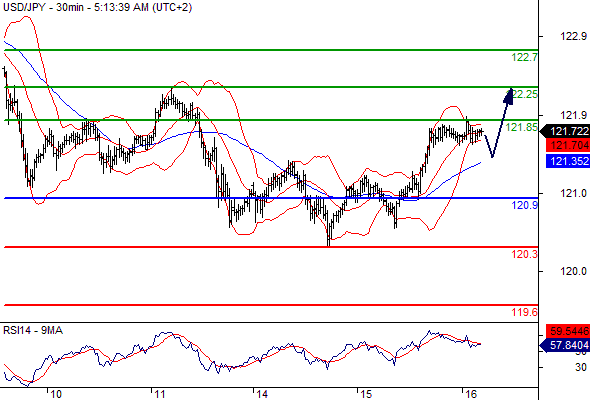590x400 pixels.
Task: Click date marker 11 on time axis
Action: point(160,394)
